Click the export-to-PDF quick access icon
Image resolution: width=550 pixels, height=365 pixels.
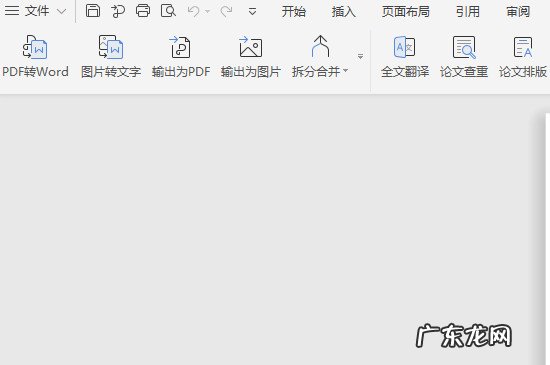point(118,11)
